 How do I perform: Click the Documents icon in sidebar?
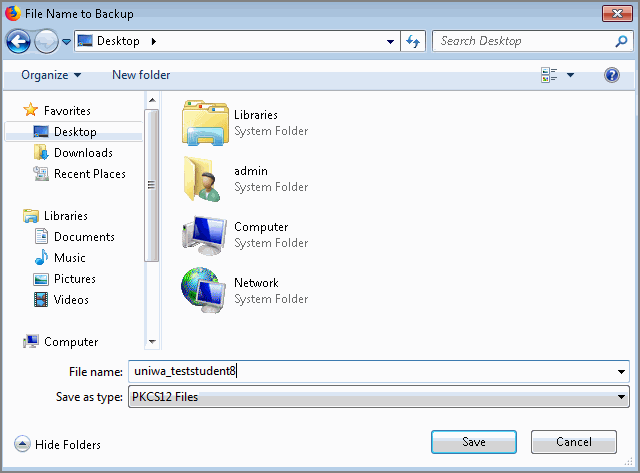[41, 237]
